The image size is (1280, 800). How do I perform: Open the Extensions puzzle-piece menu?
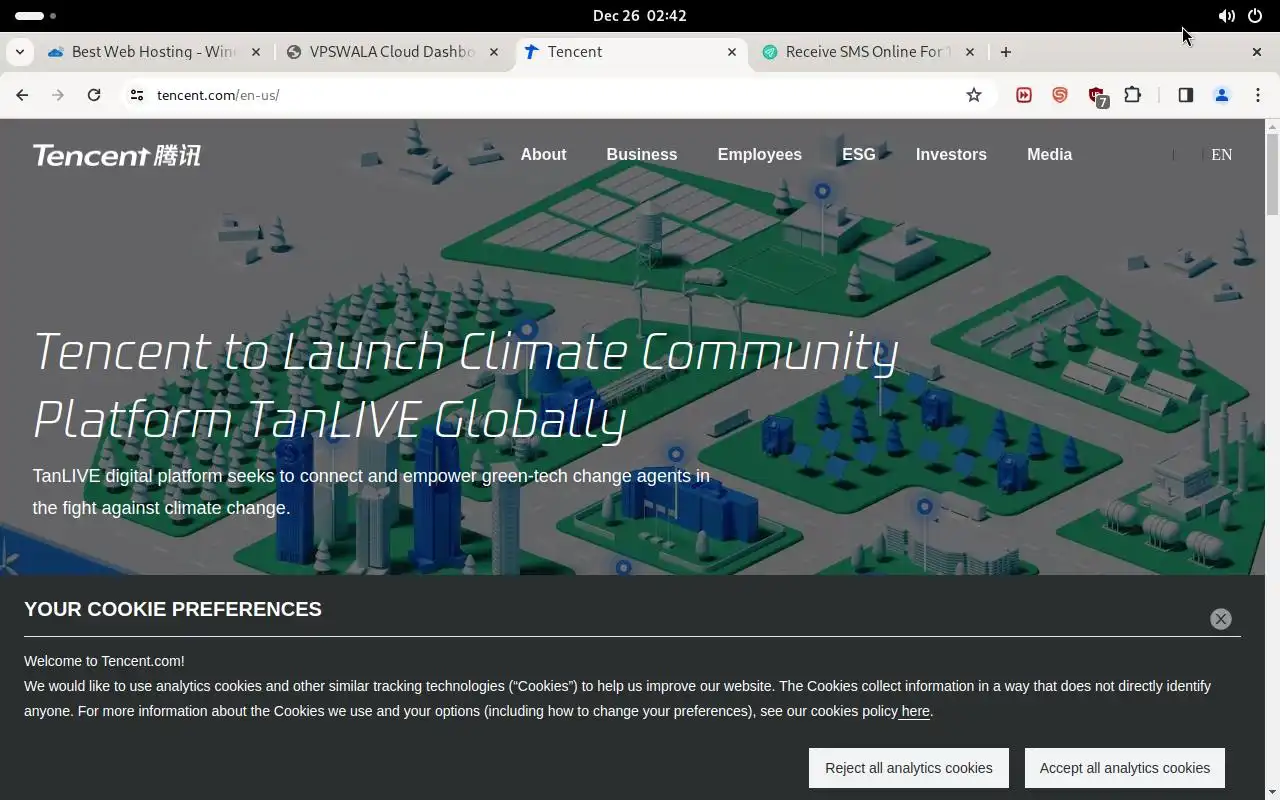[x=1133, y=95]
